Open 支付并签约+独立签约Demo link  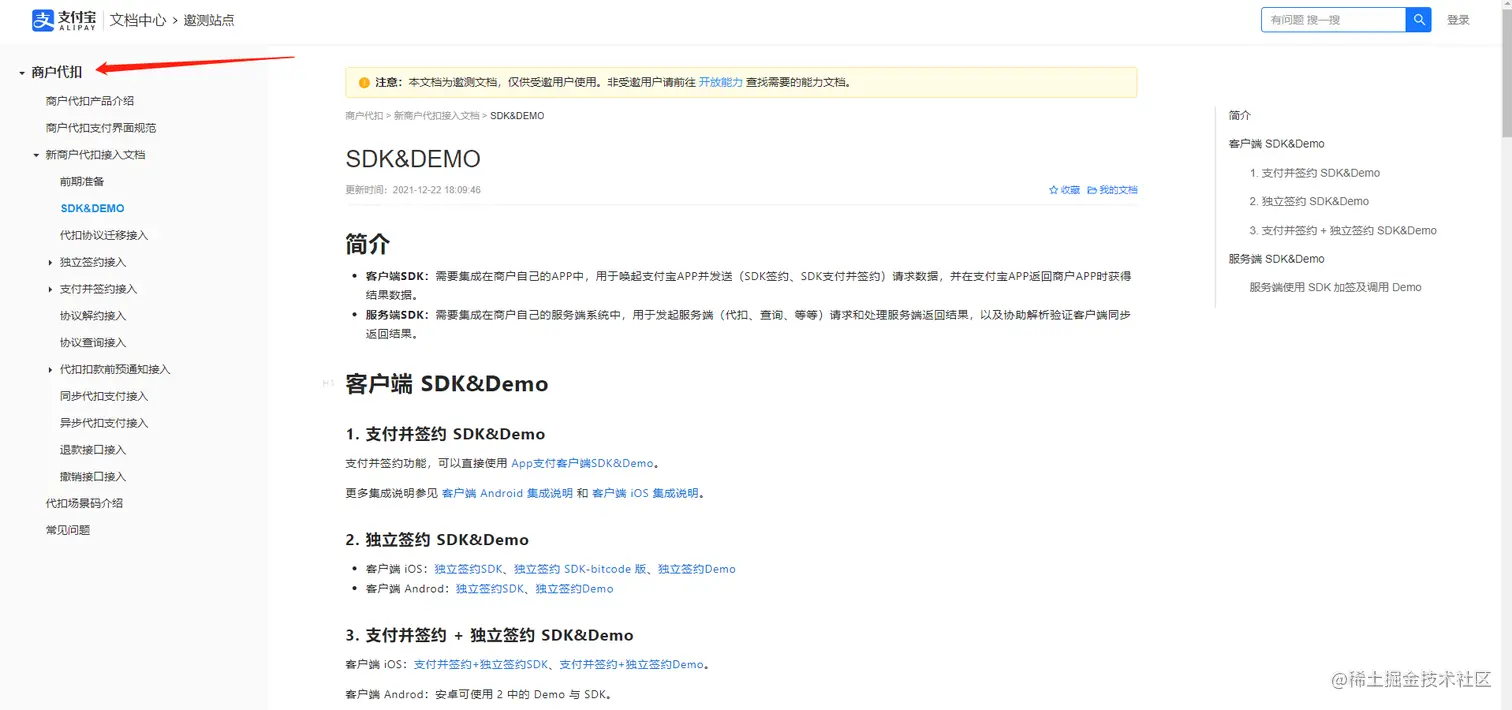click(632, 665)
